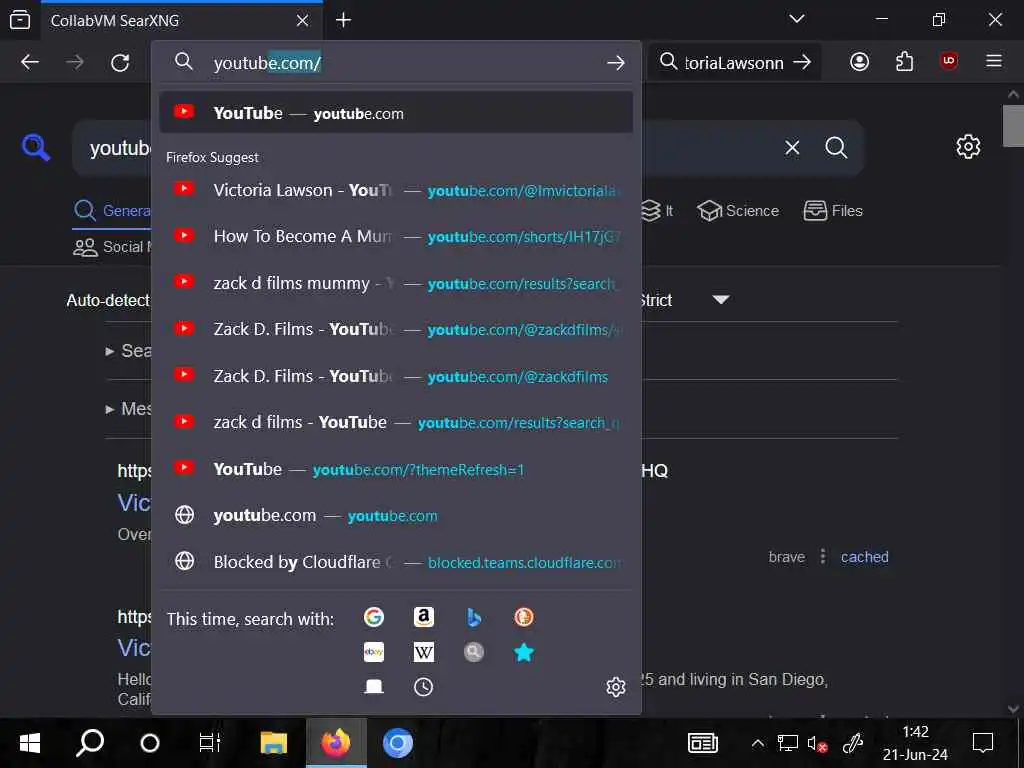The height and width of the screenshot is (768, 1024).
Task: Open the notification center icon
Action: click(x=982, y=743)
